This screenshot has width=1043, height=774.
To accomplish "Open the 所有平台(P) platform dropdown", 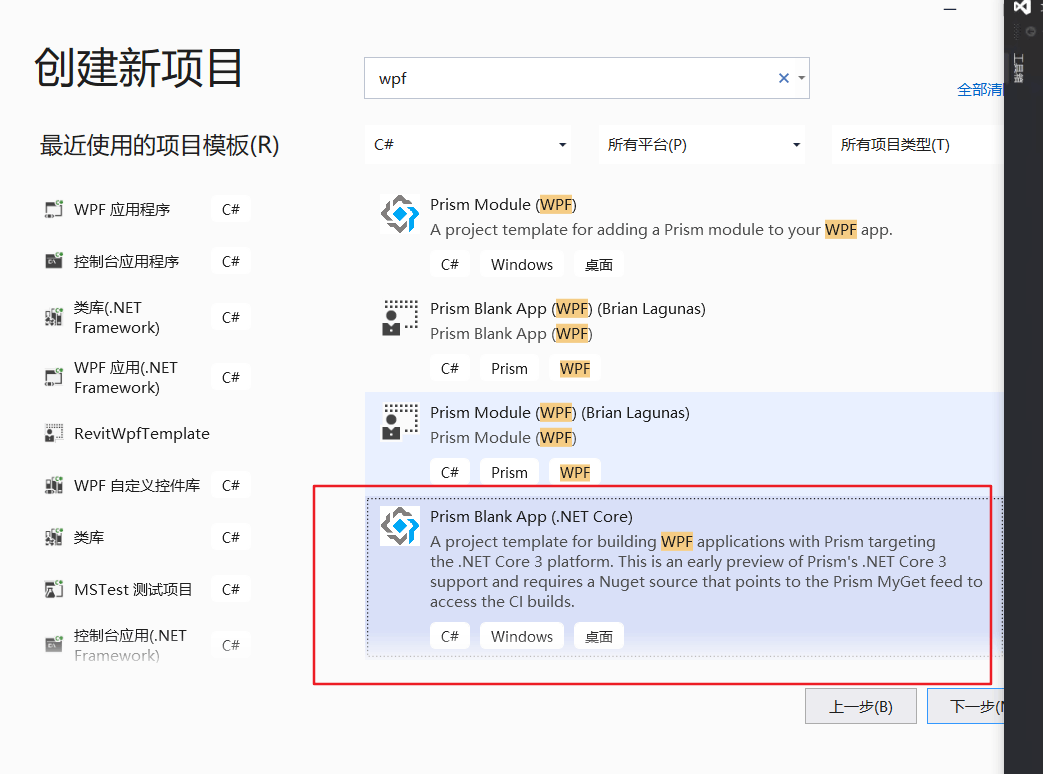I will (702, 144).
